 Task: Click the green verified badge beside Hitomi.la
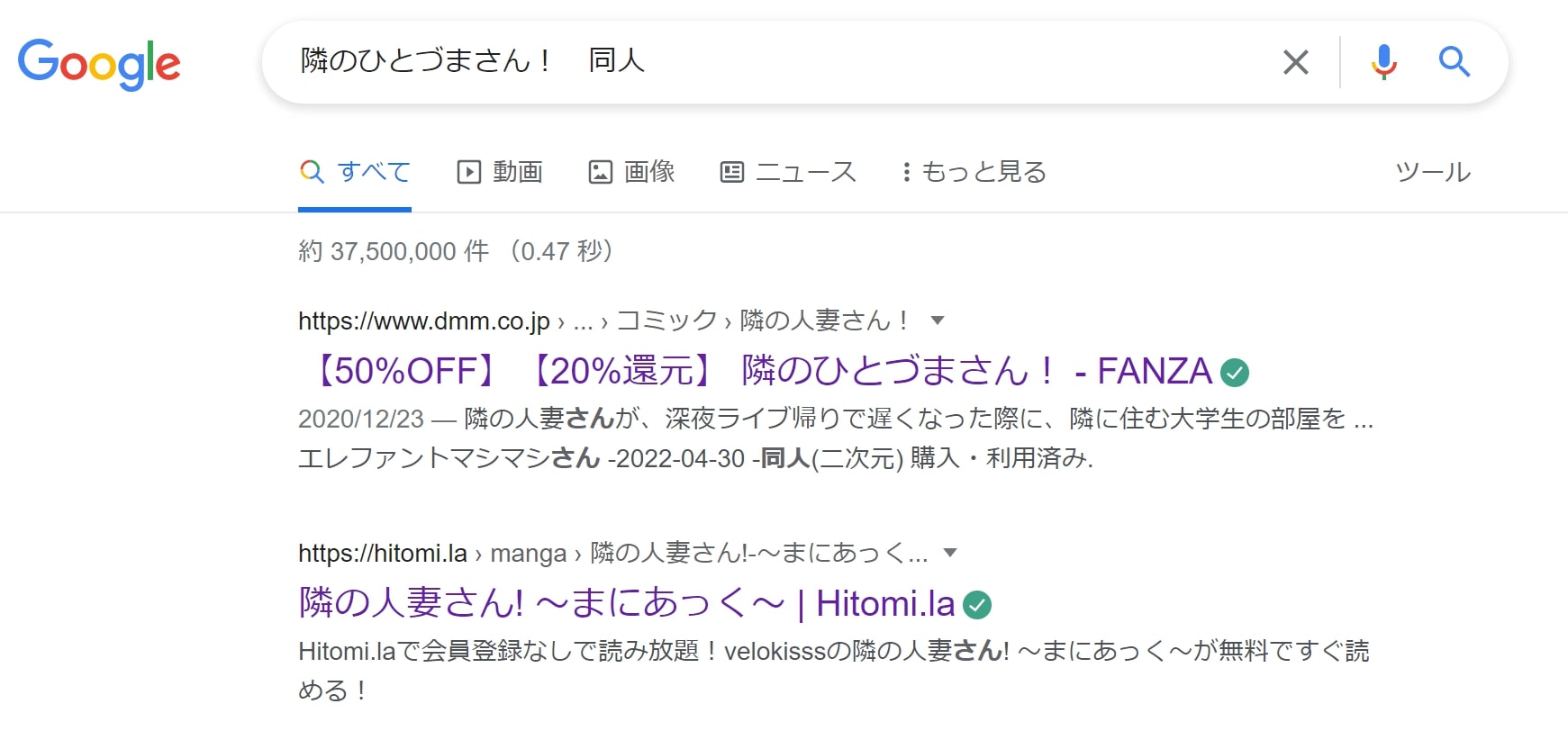click(977, 604)
